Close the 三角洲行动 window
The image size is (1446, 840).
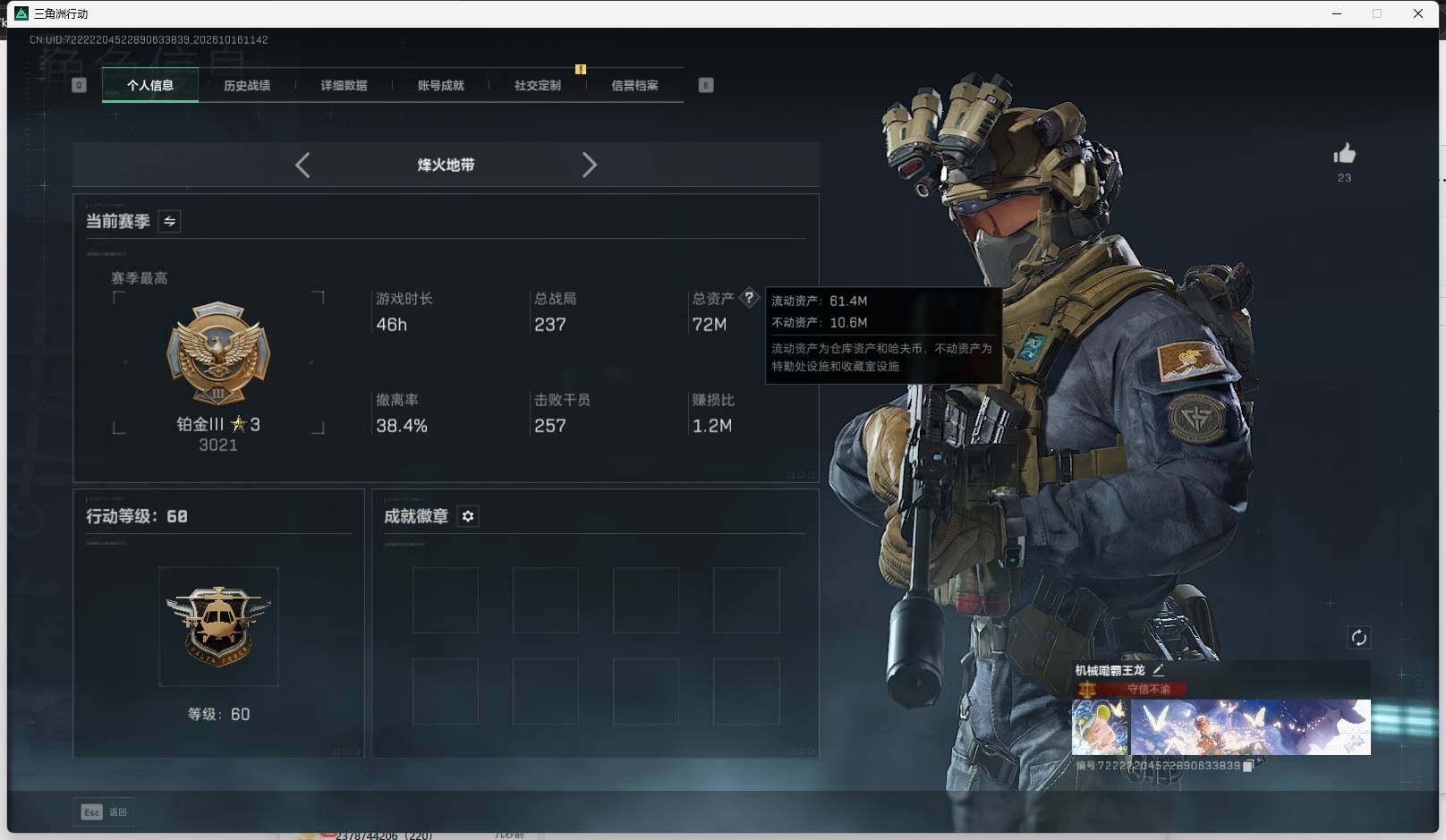click(1418, 13)
